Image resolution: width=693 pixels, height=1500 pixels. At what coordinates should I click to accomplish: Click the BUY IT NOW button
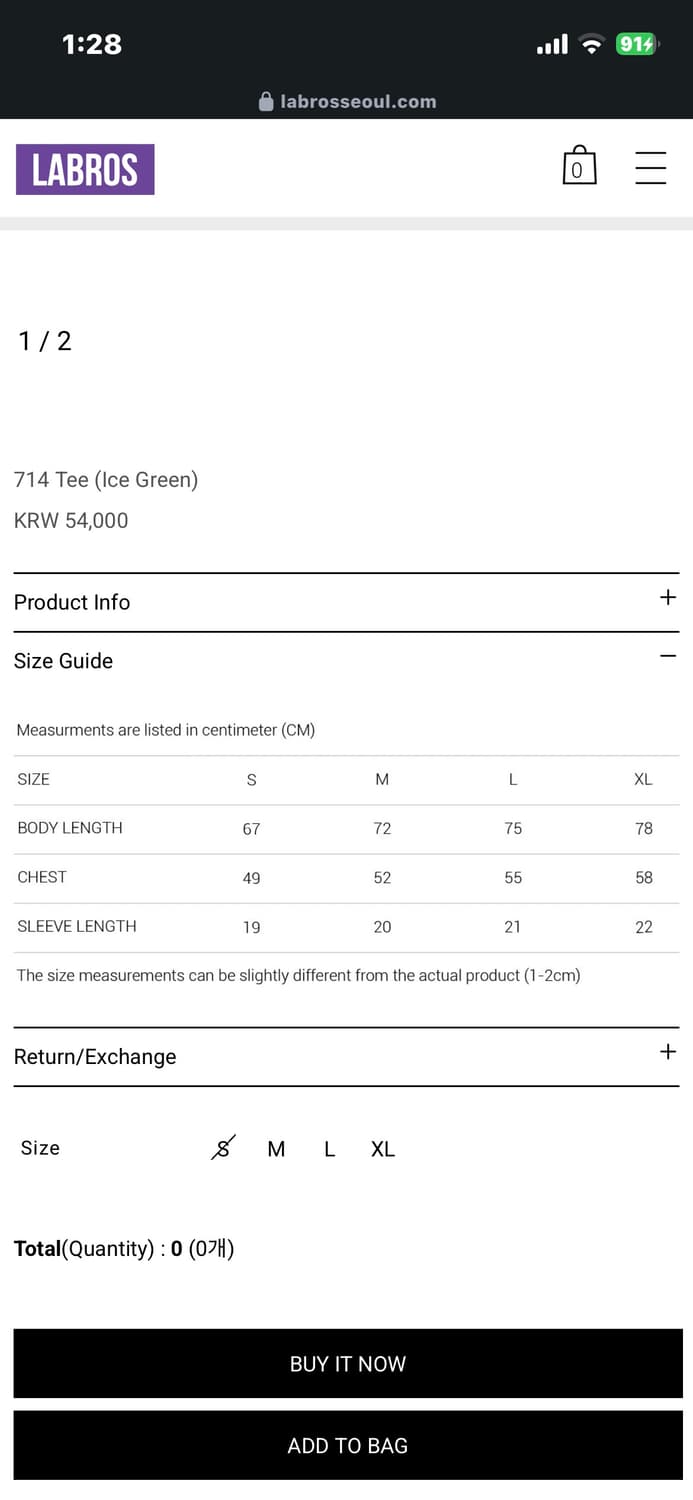pyautogui.click(x=348, y=1364)
